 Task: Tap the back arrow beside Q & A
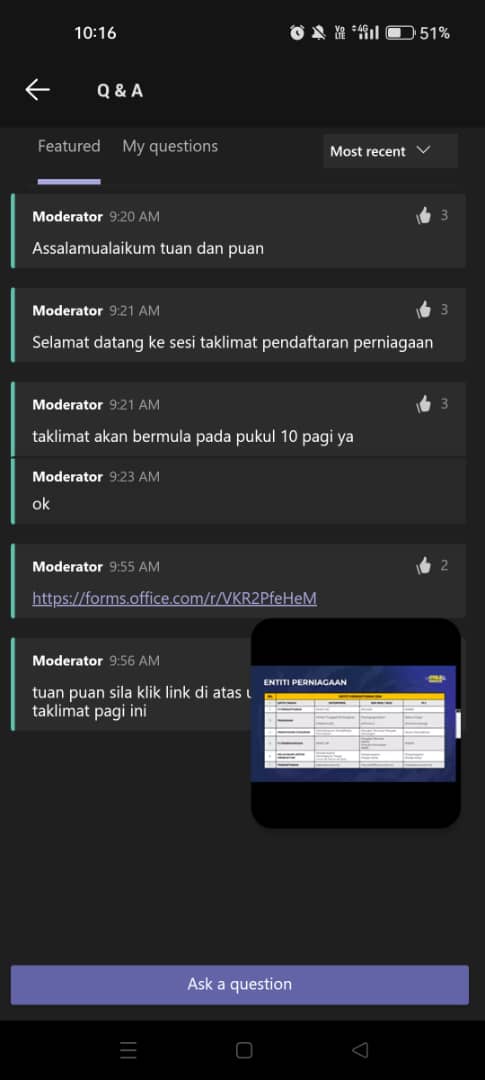pos(37,90)
